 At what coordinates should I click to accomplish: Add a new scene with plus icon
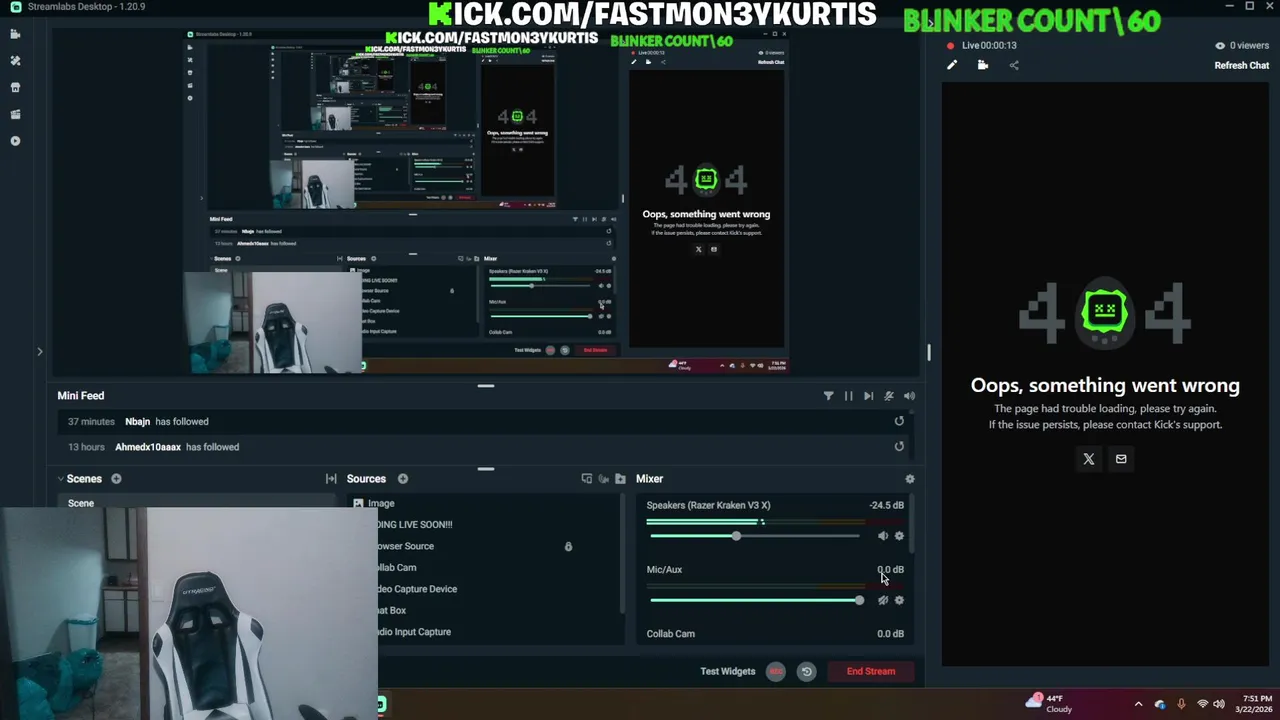point(116,479)
